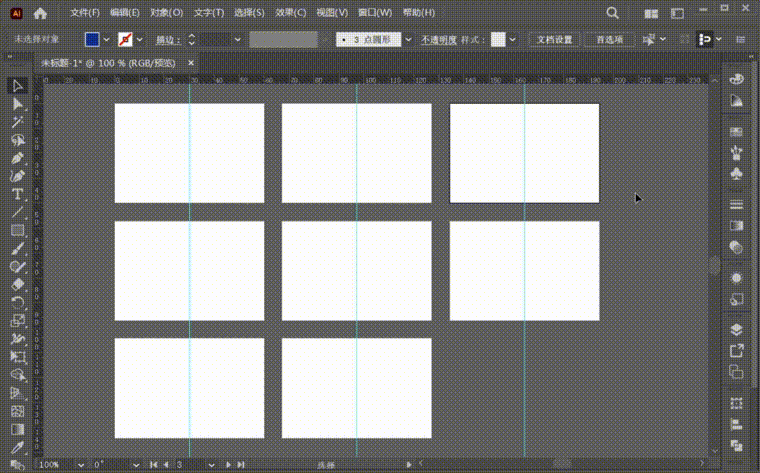Click the 样式 style swatch

pyautogui.click(x=498, y=39)
